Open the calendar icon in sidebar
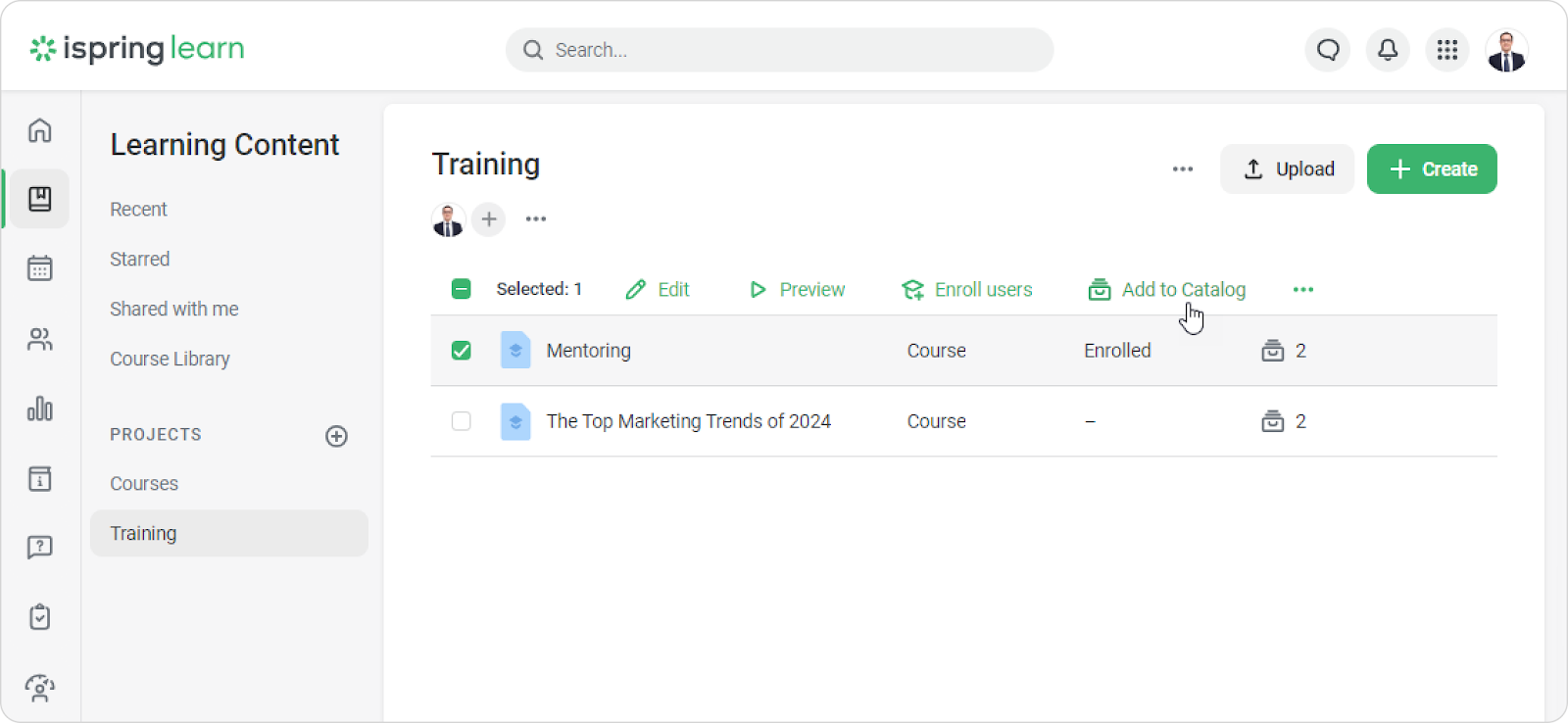Viewport: 1568px width, 723px height. [x=39, y=268]
